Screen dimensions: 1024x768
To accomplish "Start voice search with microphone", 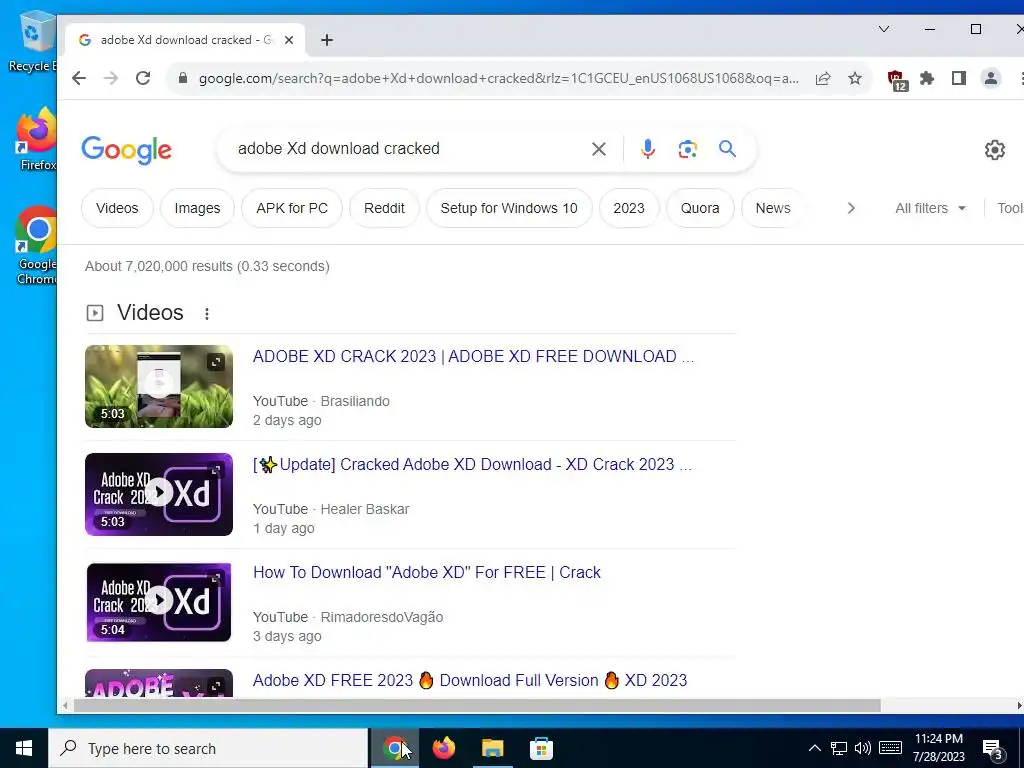I will click(x=647, y=149).
